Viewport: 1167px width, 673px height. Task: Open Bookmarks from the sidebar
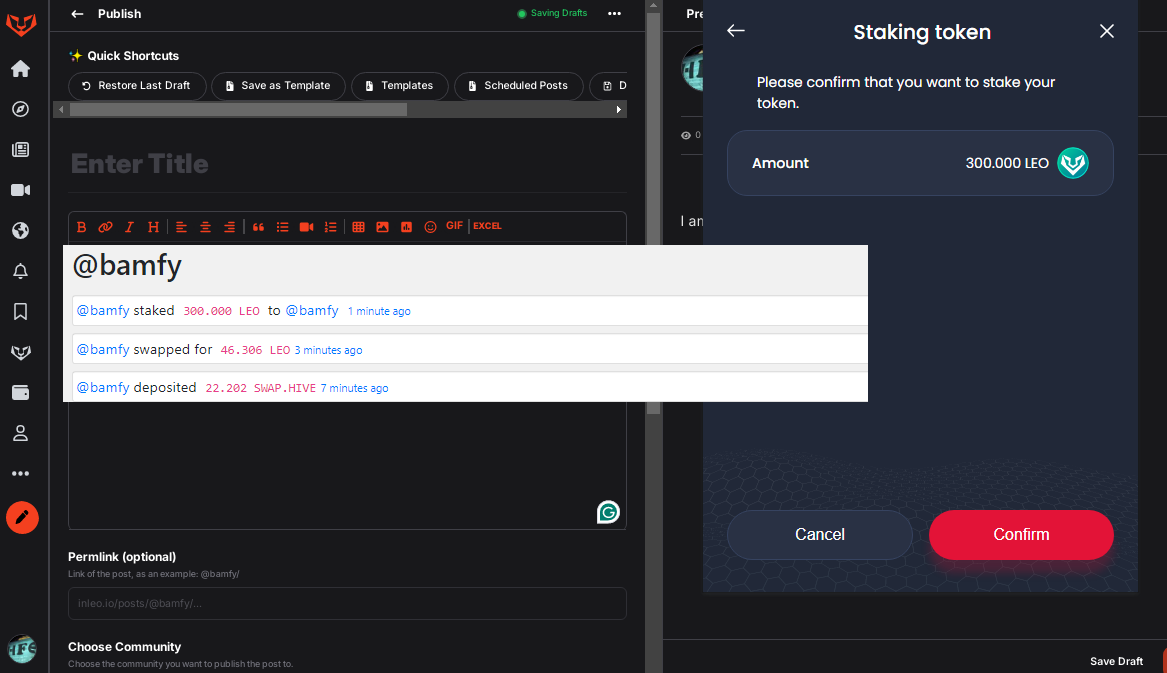pos(20,311)
